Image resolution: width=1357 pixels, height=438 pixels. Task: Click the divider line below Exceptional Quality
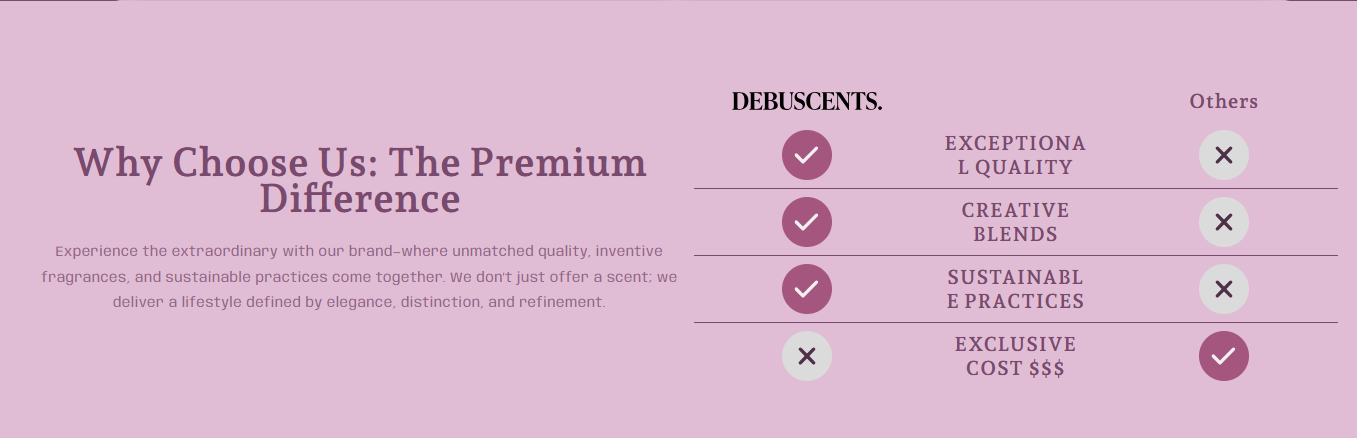pos(1015,188)
